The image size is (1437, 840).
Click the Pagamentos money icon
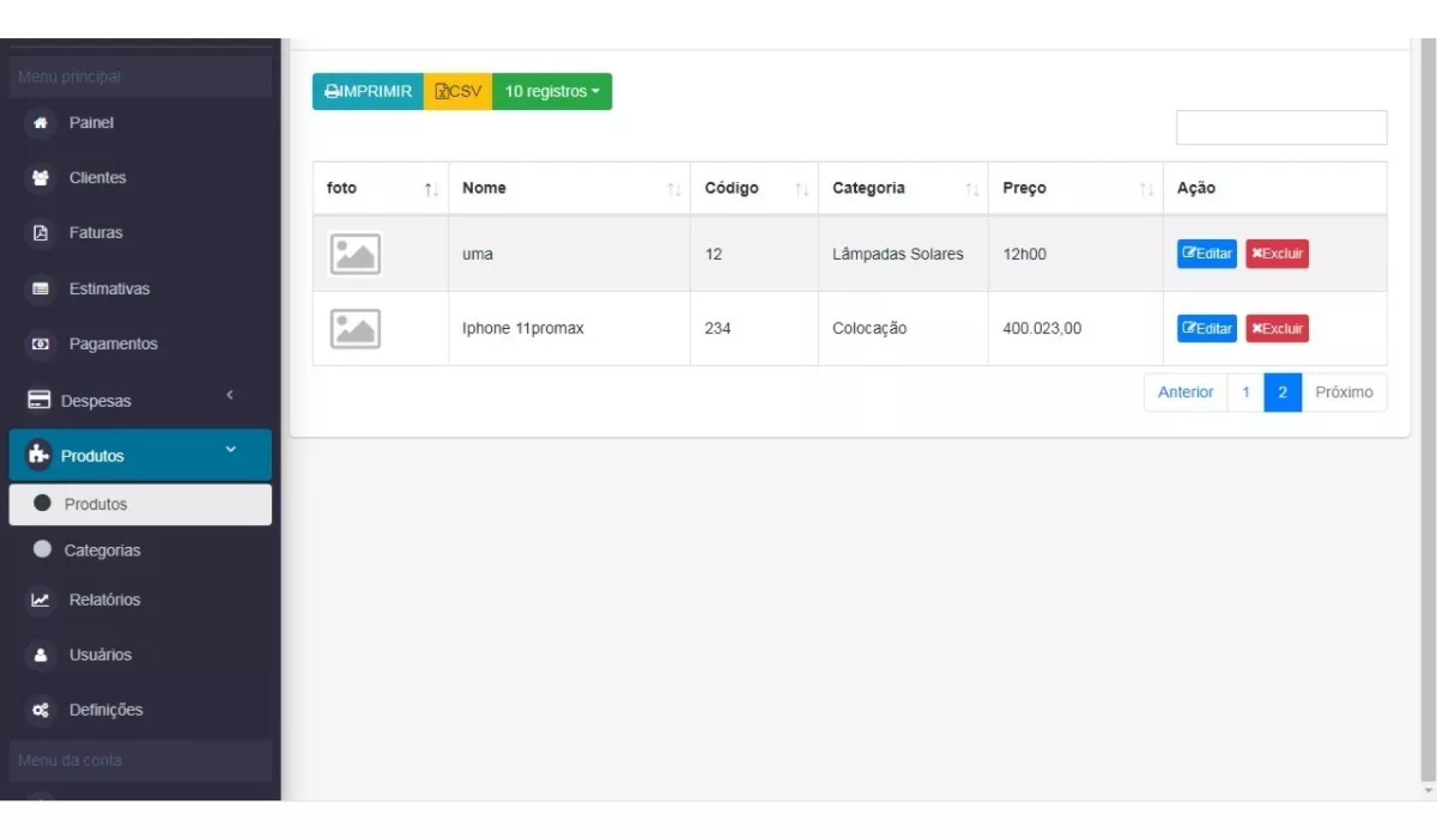pyautogui.click(x=40, y=344)
